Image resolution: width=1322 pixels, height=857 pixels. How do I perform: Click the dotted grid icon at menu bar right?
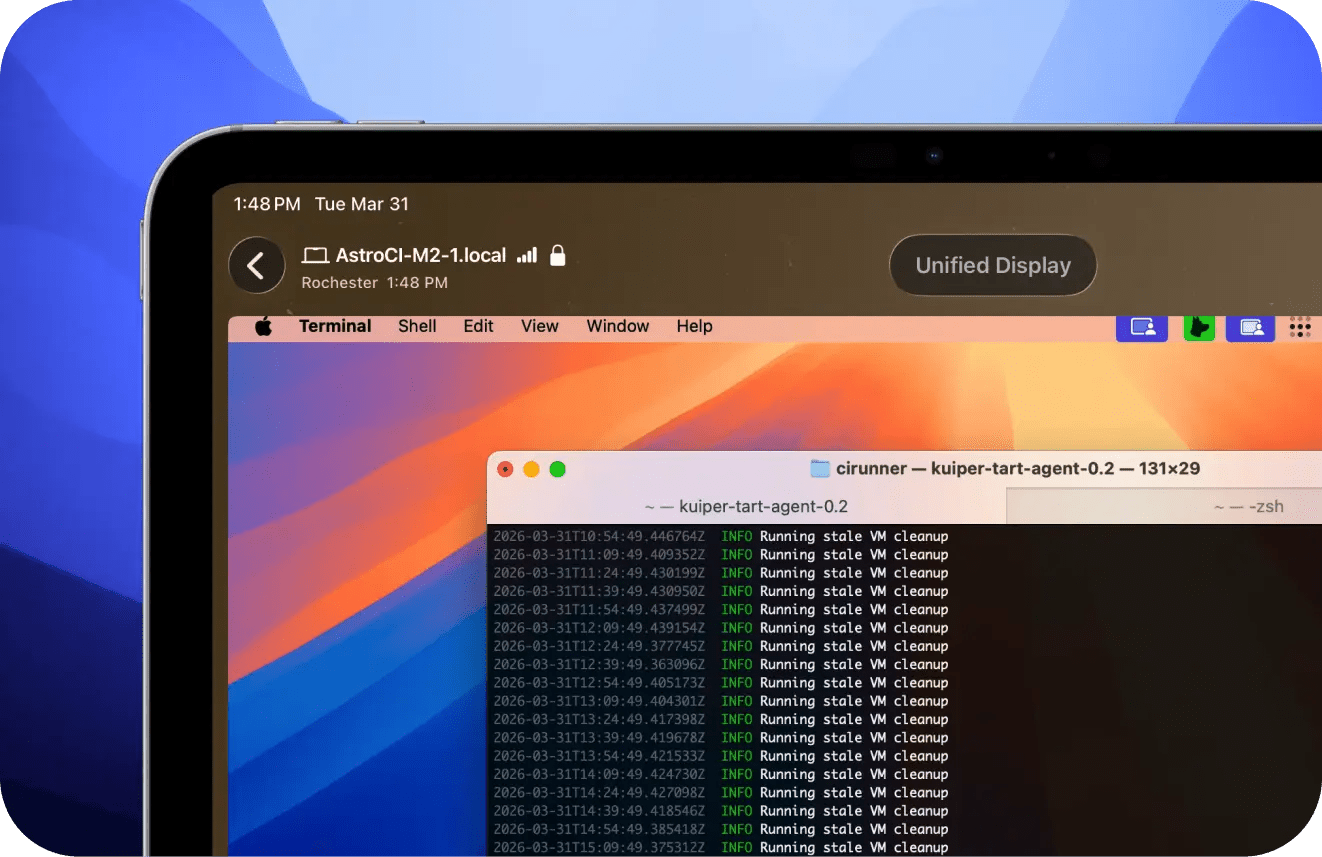pyautogui.click(x=1299, y=327)
